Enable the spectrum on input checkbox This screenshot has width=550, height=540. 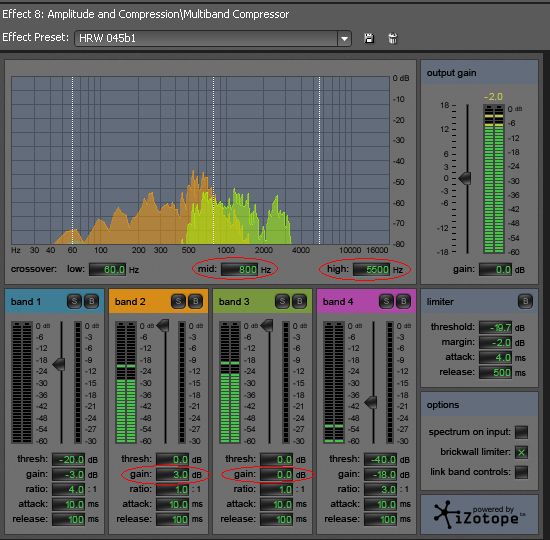click(521, 432)
